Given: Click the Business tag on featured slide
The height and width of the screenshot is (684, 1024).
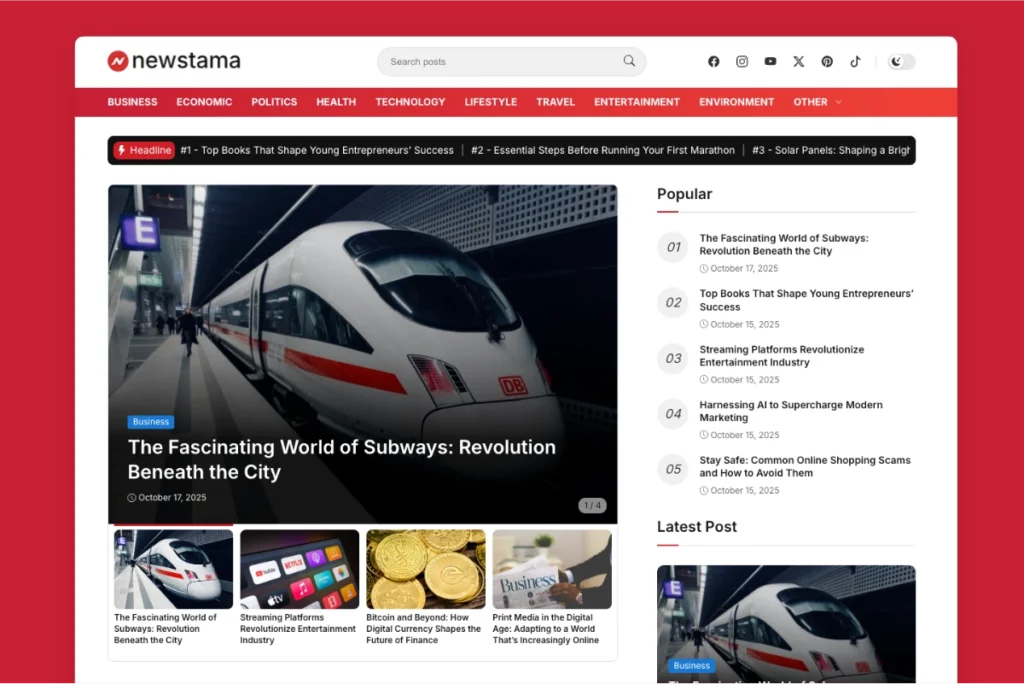Looking at the screenshot, I should (151, 422).
